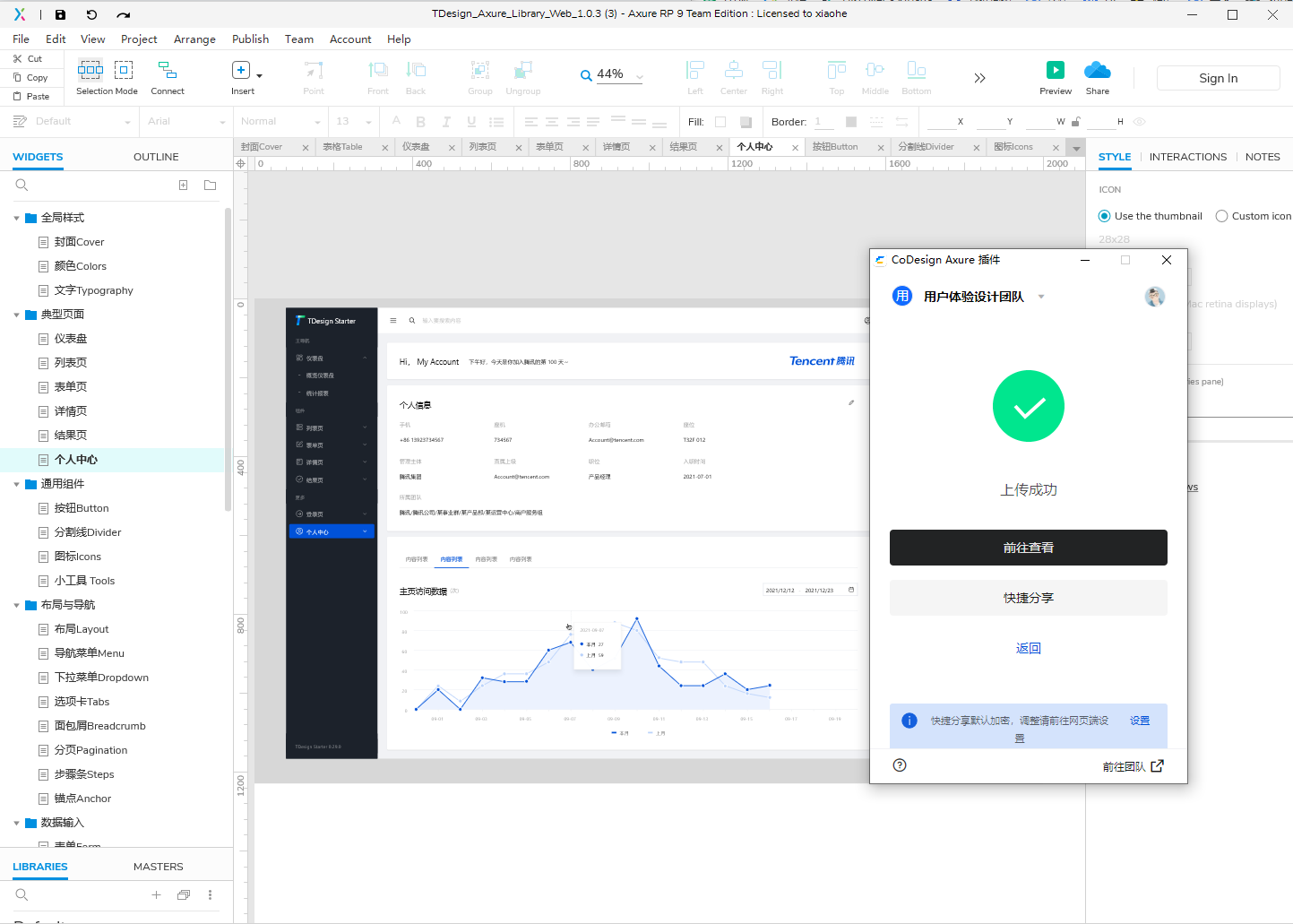
Task: Click the Sign In button
Action: pyautogui.click(x=1218, y=78)
